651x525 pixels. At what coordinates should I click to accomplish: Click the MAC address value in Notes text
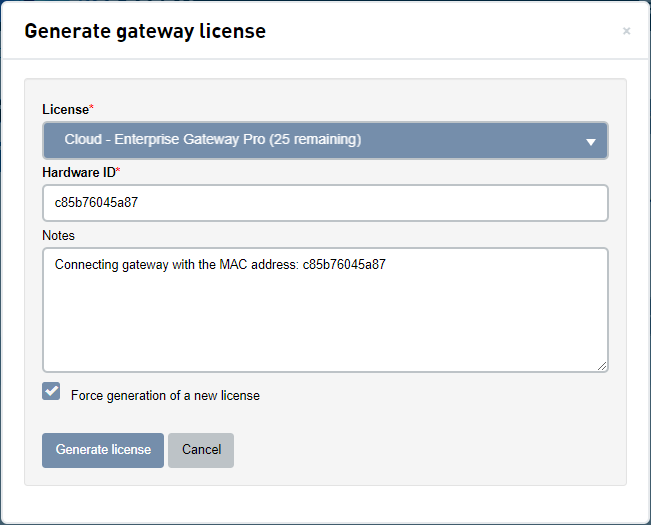click(x=344, y=264)
